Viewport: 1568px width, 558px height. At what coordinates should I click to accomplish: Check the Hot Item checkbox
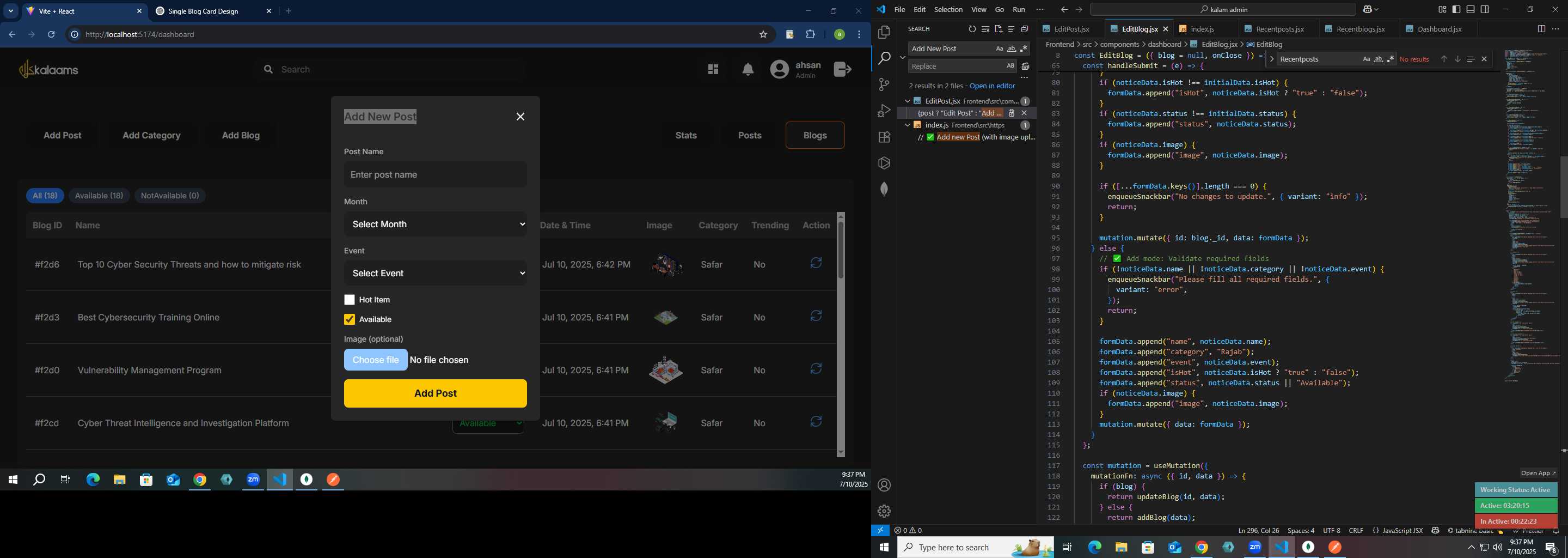[x=350, y=300]
